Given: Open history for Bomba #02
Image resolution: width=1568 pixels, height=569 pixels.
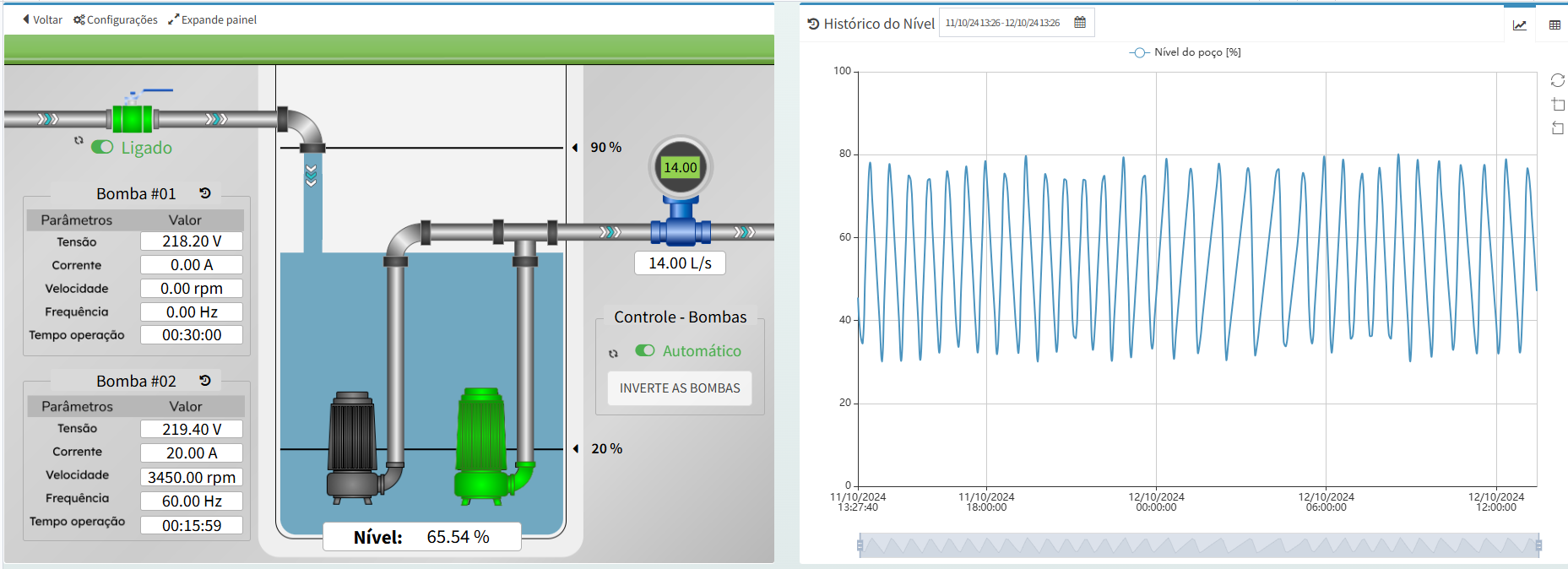Looking at the screenshot, I should 205,381.
